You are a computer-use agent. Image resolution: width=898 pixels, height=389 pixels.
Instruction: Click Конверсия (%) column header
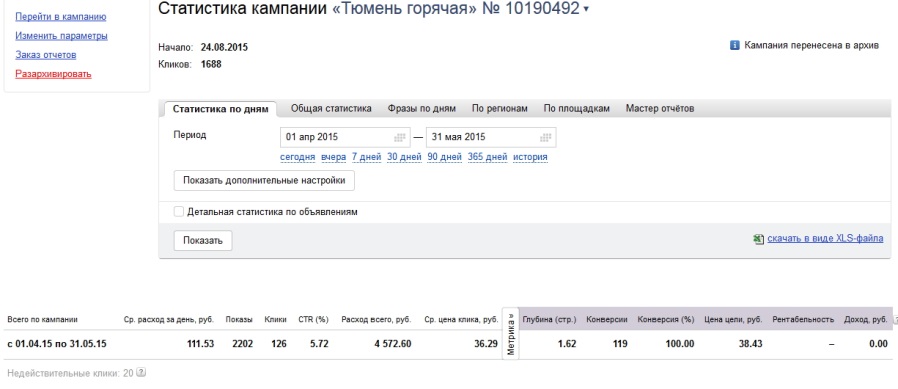tap(665, 320)
